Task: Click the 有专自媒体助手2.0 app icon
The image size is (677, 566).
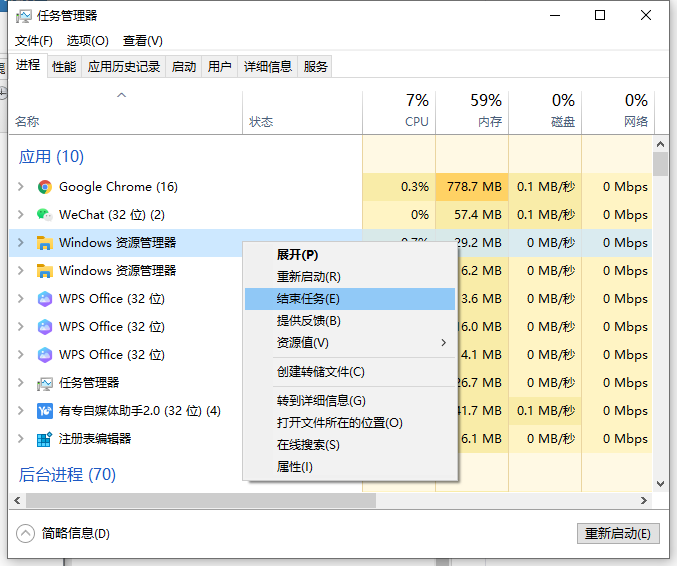Action: pos(44,411)
